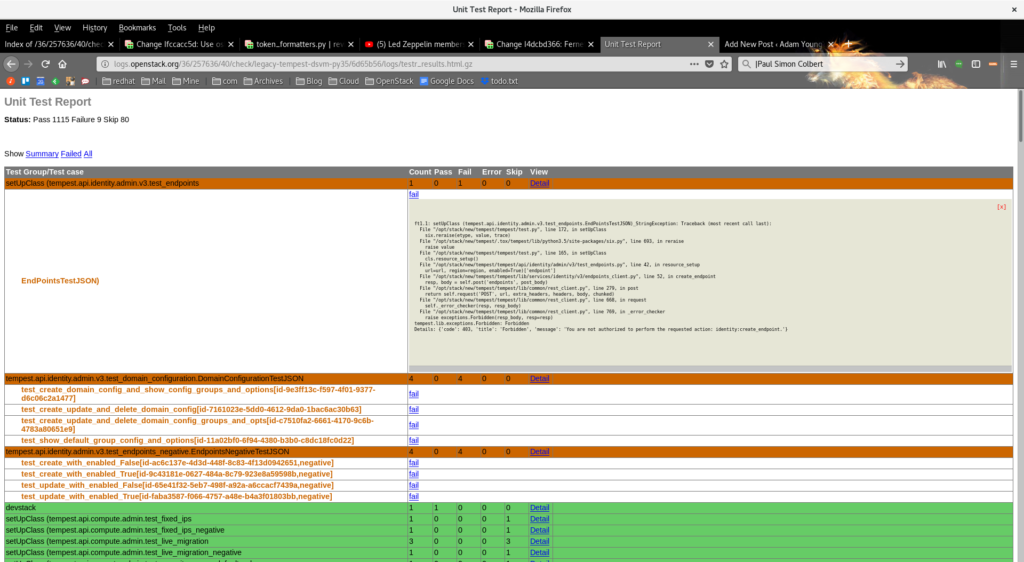Reload the current page
This screenshot has height=562, width=1024.
point(45,64)
